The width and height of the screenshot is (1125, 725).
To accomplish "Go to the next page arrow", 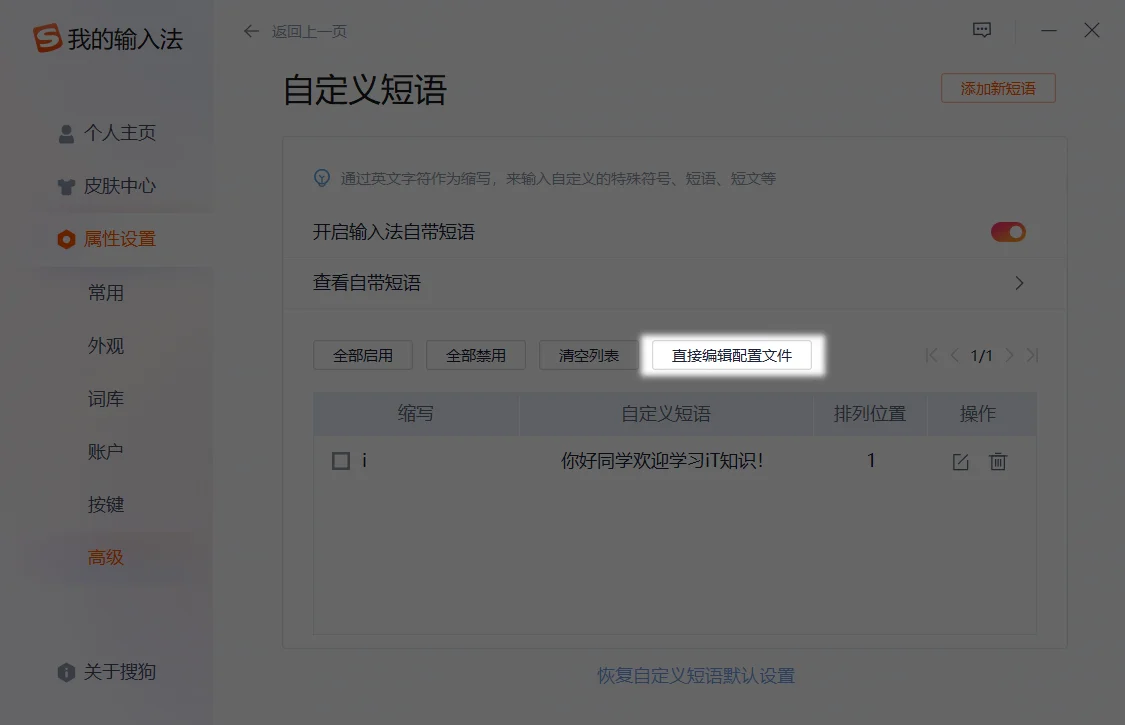I will pos(1009,355).
